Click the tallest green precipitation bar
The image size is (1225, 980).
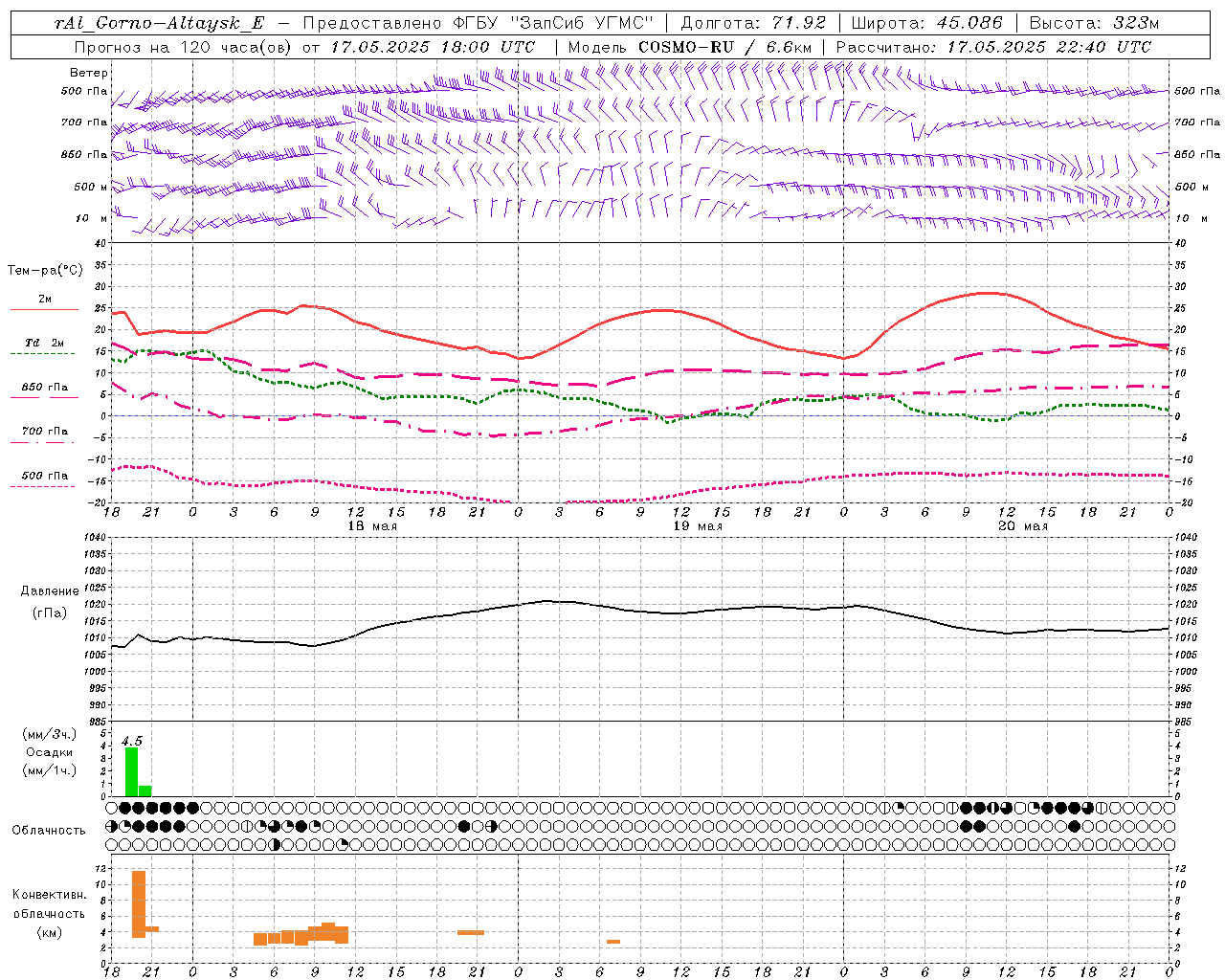click(x=132, y=771)
